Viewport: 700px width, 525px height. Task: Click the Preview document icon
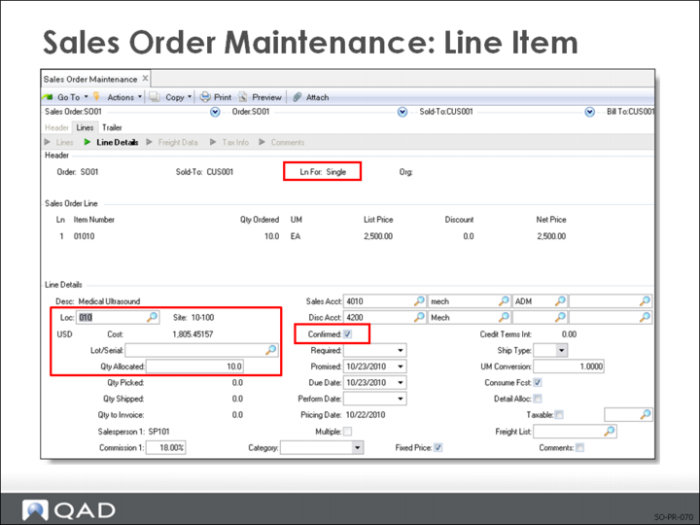click(x=243, y=97)
